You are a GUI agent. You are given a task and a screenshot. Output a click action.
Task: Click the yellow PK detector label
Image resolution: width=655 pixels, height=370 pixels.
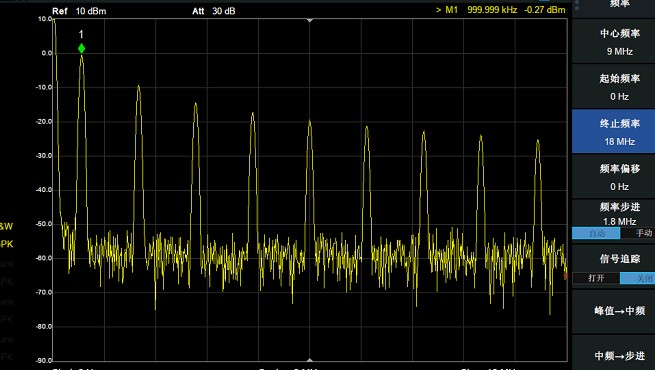tap(7, 244)
